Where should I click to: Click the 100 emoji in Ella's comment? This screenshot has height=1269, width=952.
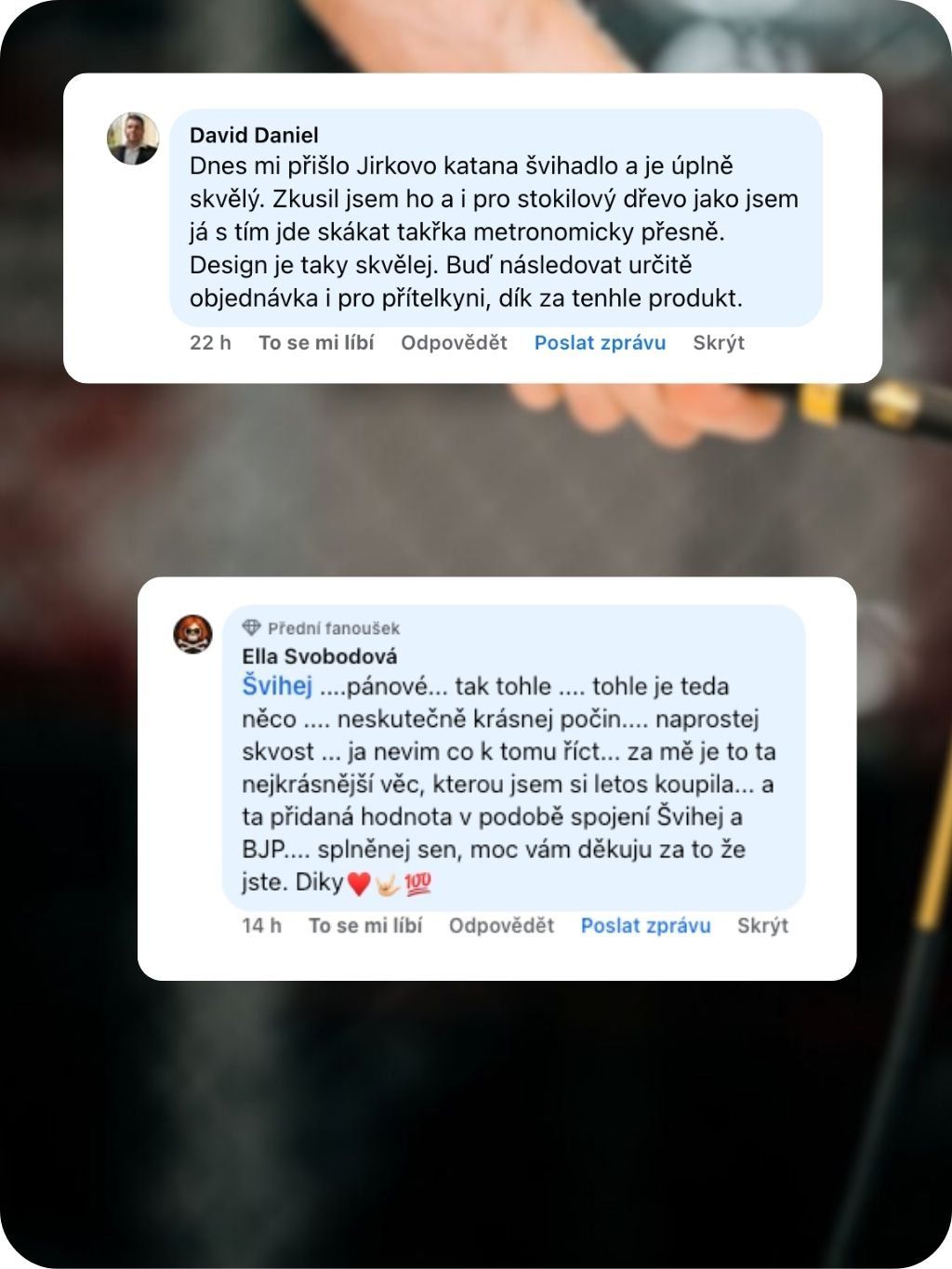[x=418, y=883]
